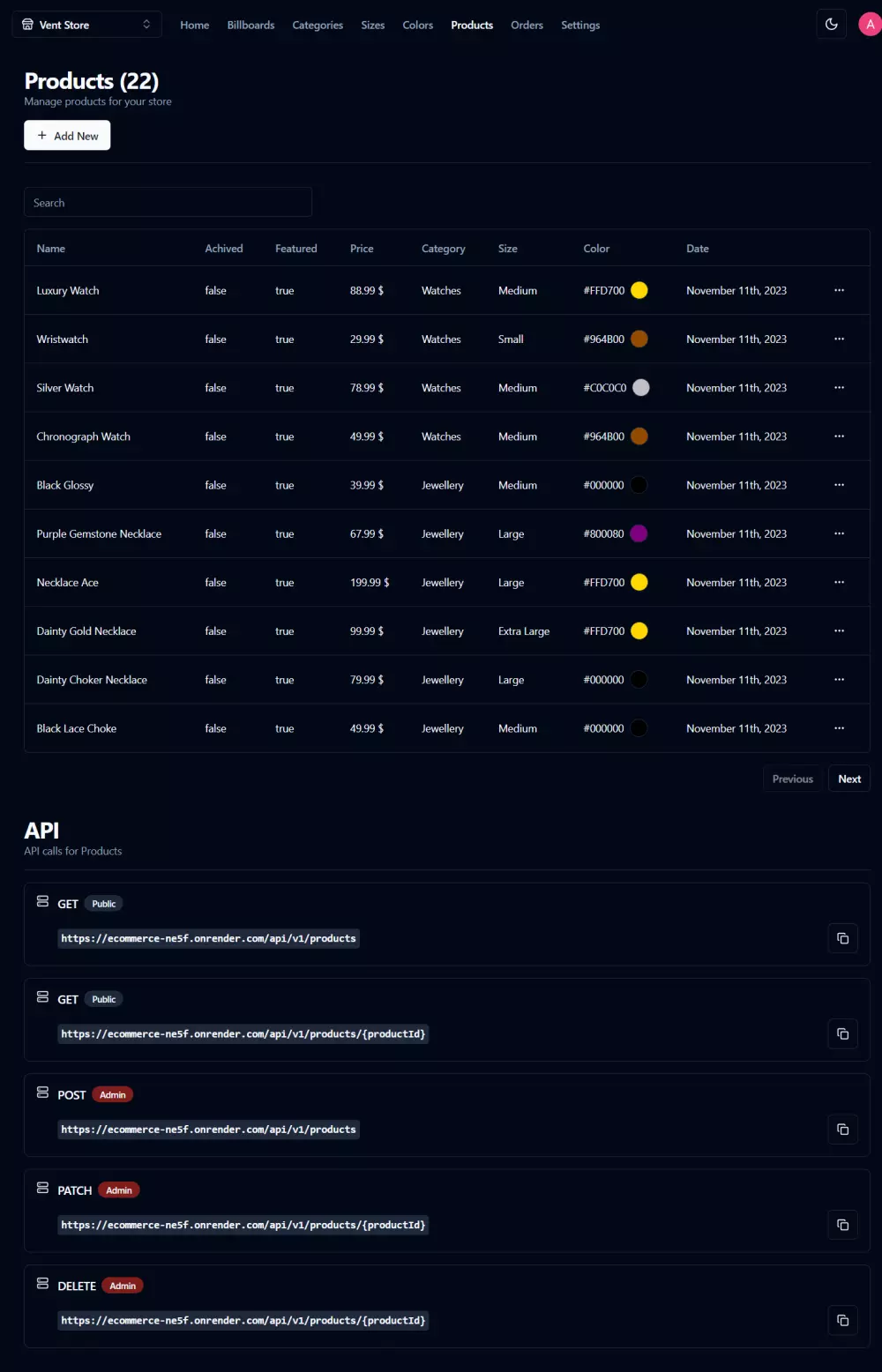The height and width of the screenshot is (1372, 882).
Task: Go to the Next products page
Action: 848,779
